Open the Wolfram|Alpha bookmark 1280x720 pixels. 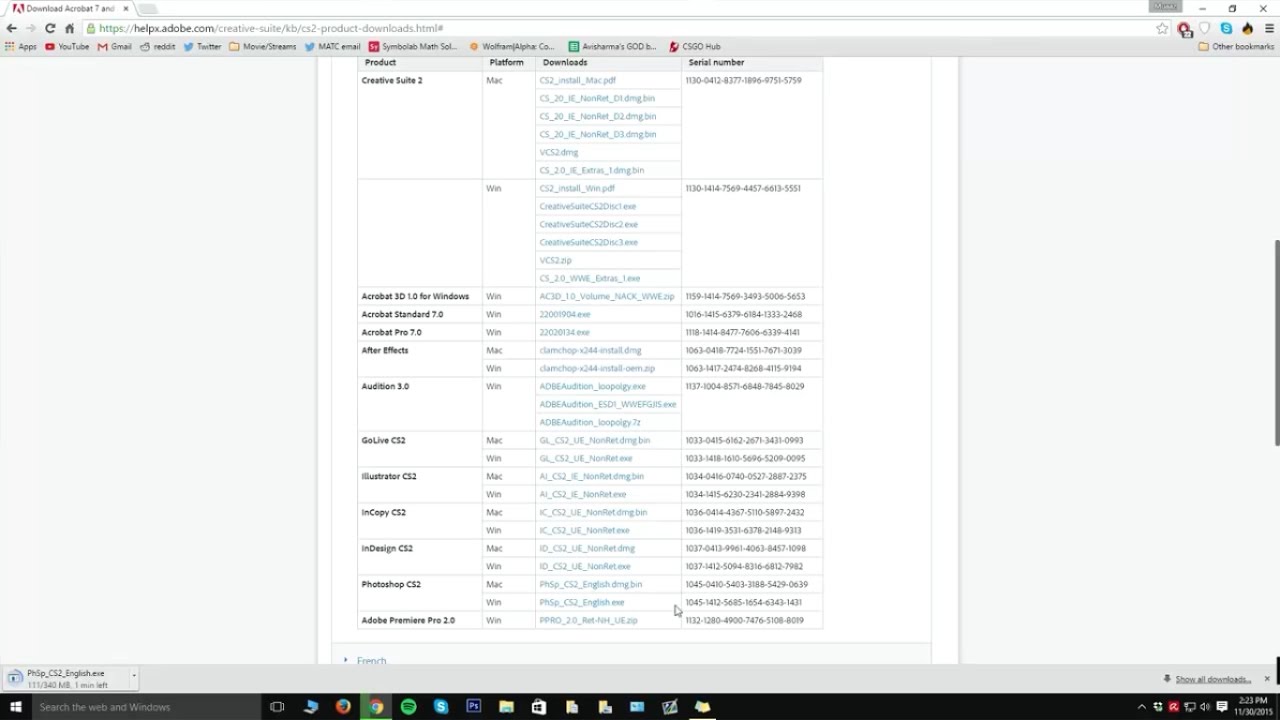[x=512, y=46]
